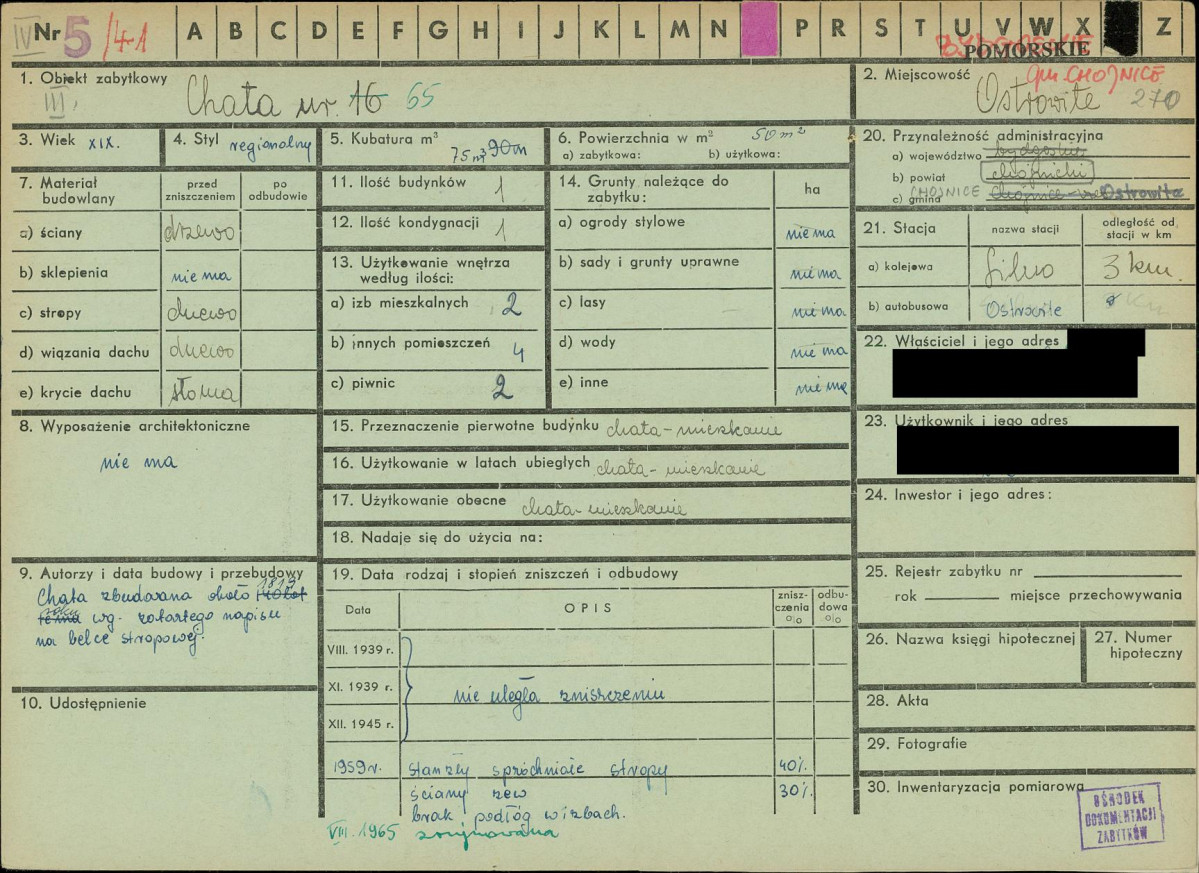The height and width of the screenshot is (873, 1199).
Task: Select the '2. Miejscowość' label
Action: (916, 75)
